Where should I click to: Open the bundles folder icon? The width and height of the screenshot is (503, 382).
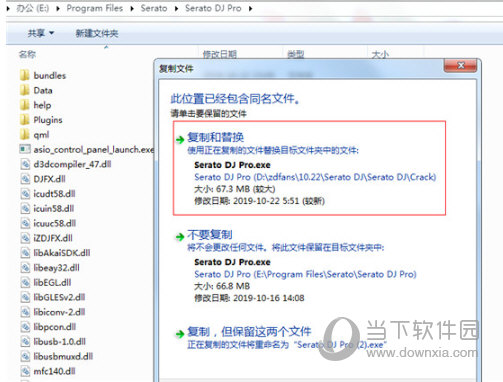(24, 75)
